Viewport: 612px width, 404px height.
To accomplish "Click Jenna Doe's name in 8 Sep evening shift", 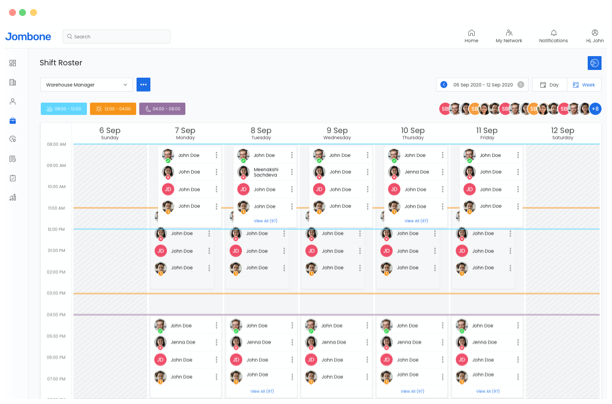I will pos(259,342).
